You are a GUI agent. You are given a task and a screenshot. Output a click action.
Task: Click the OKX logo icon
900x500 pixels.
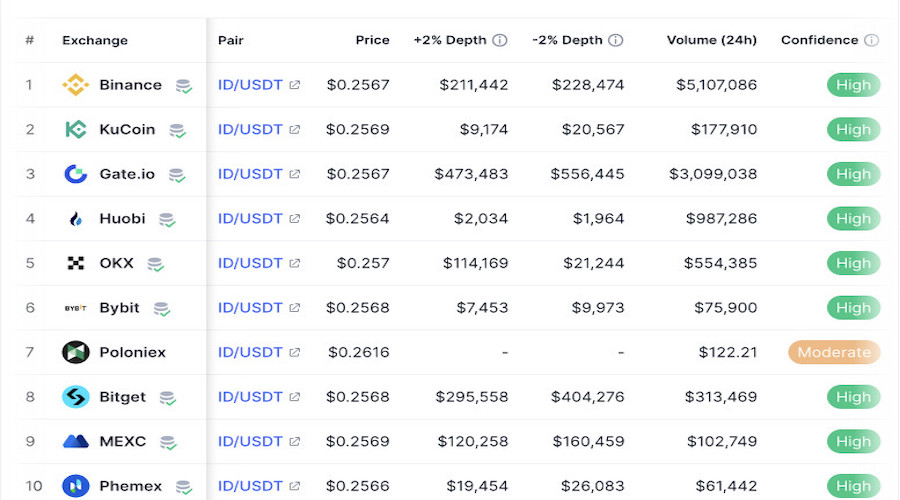[76, 263]
